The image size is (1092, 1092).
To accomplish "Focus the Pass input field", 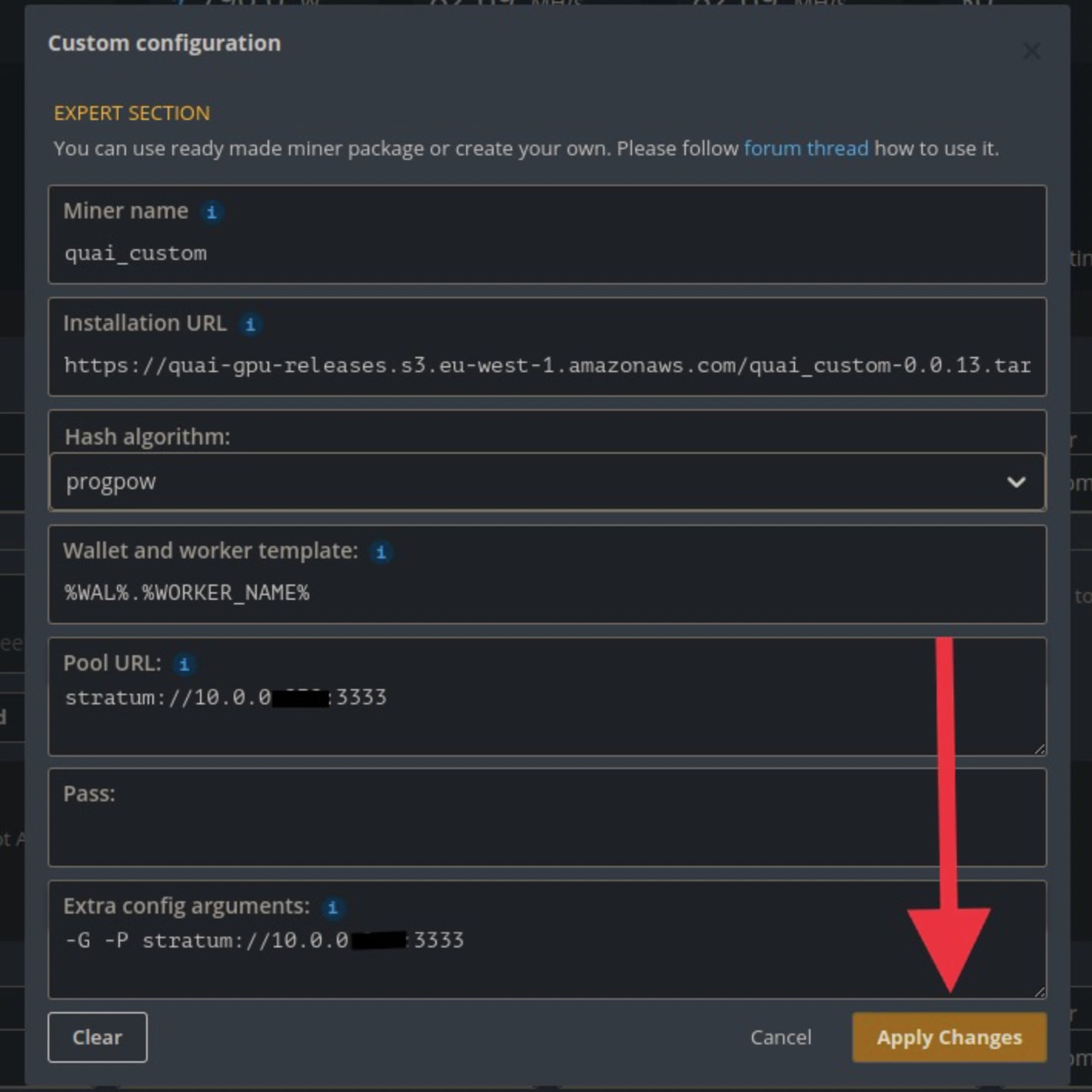I will pyautogui.click(x=538, y=831).
